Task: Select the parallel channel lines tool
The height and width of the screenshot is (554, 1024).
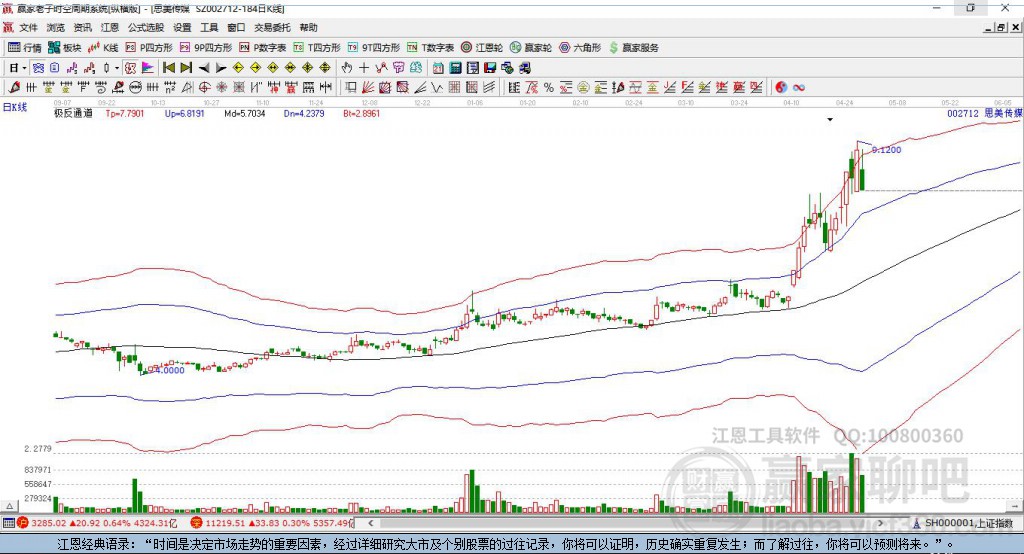Action: (x=489, y=87)
